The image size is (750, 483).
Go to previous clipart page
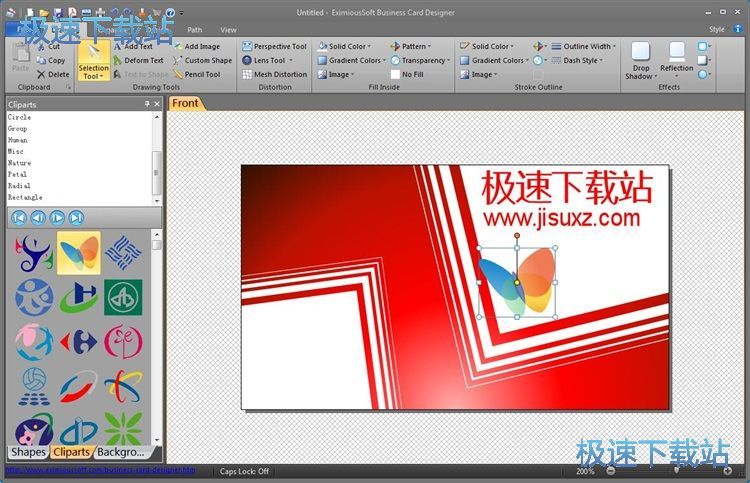point(38,218)
